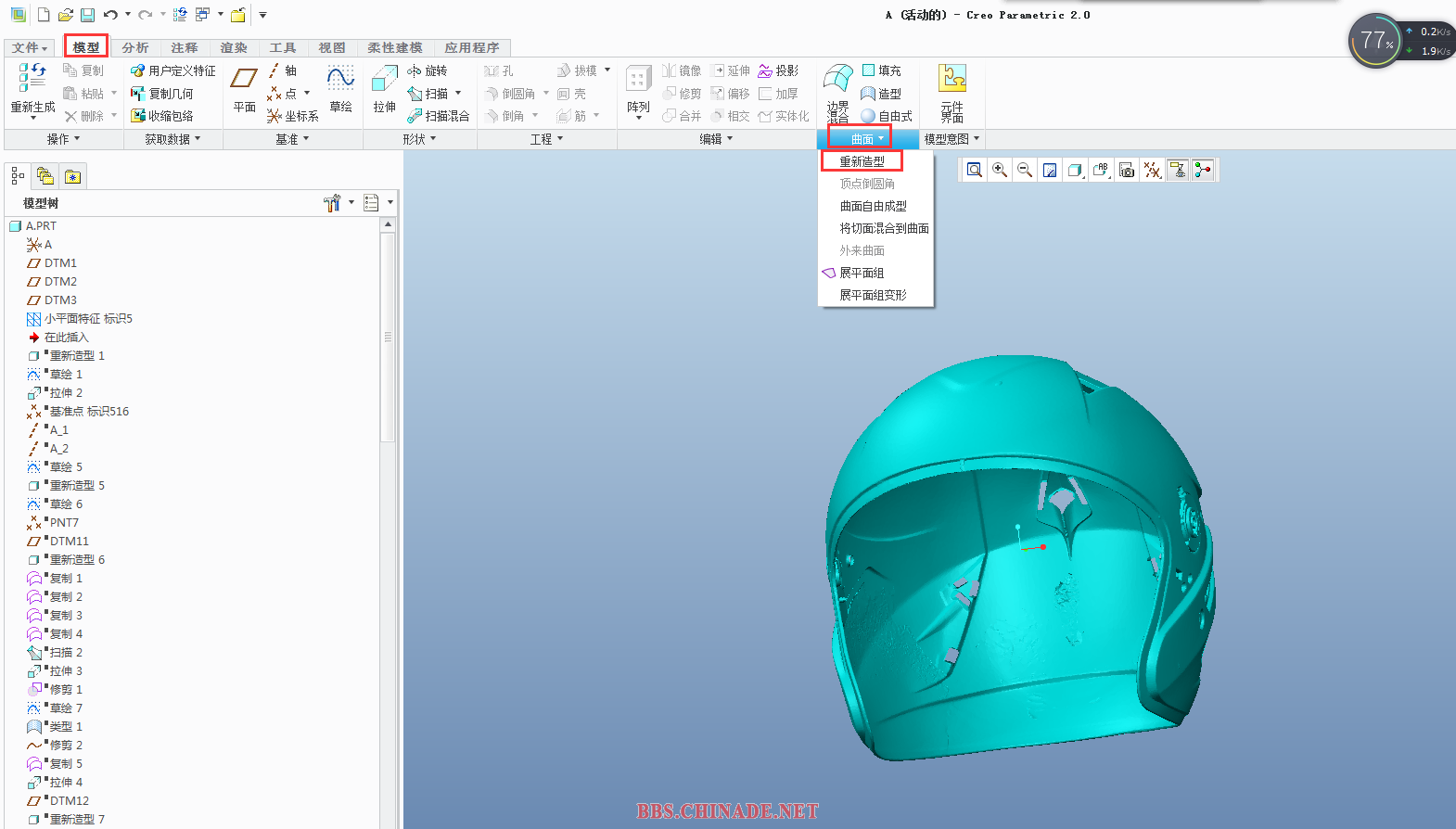Show the folder browser tab in navigator

(45, 176)
